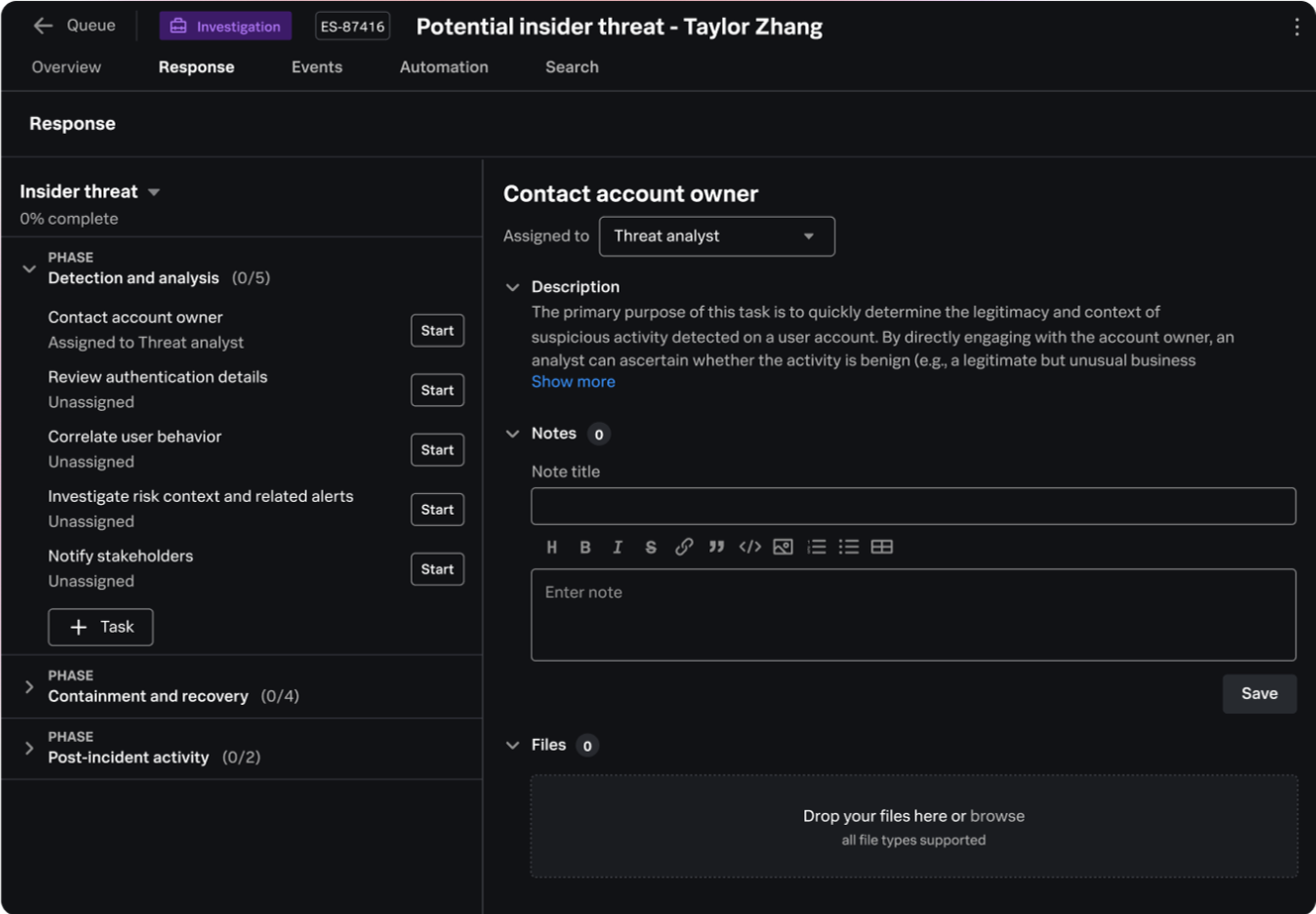
Task: Toggle bold formatting in note editor
Action: pos(585,547)
